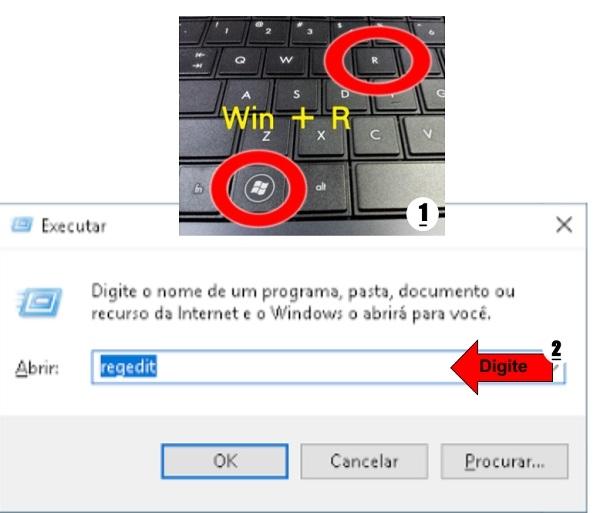Click the Cancelar button
Viewport: 600px width, 513px height.
[x=364, y=461]
